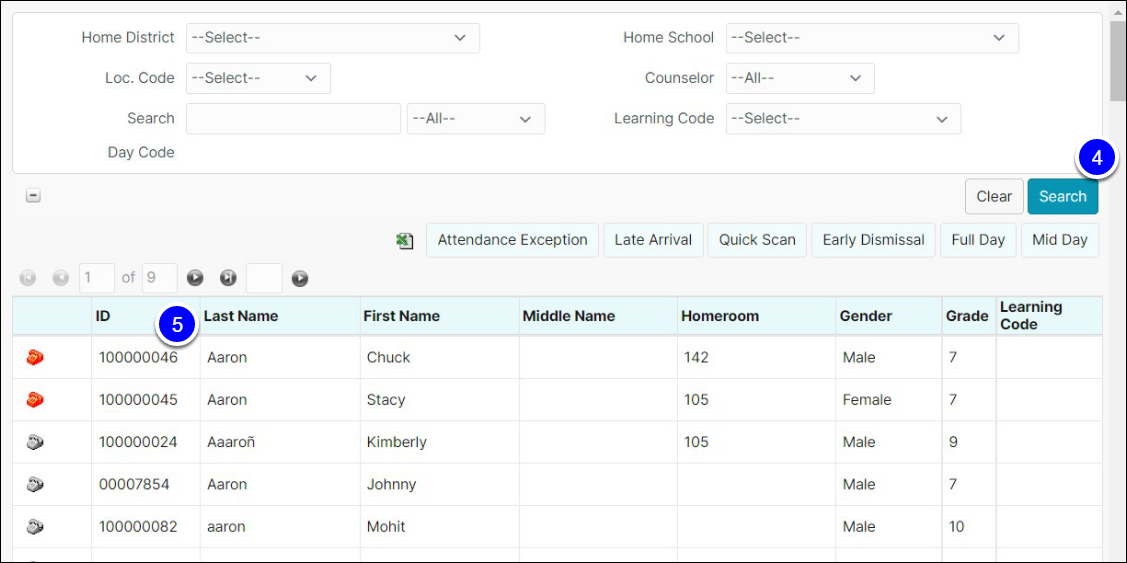This screenshot has height=563, width=1127.
Task: Open the Home School dropdown
Action: click(872, 38)
